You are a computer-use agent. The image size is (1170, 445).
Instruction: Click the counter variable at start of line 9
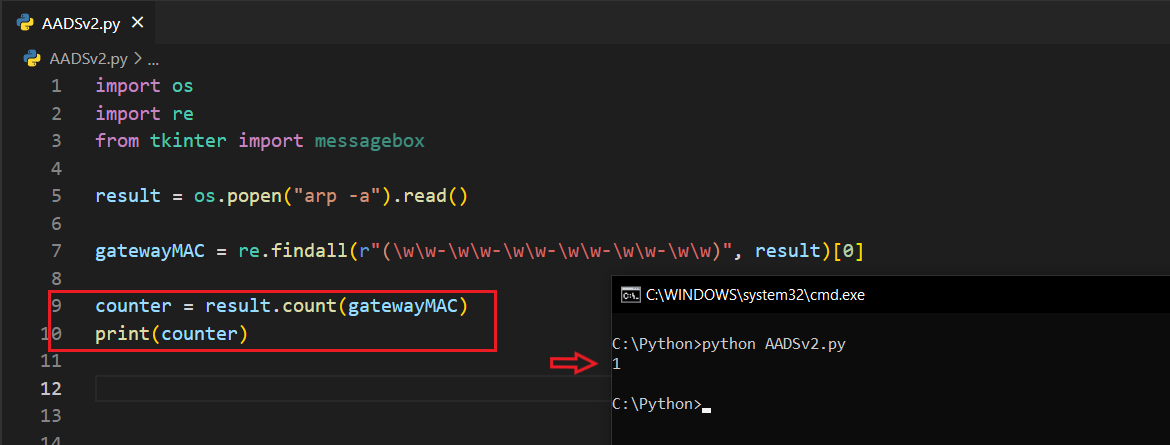coord(133,306)
